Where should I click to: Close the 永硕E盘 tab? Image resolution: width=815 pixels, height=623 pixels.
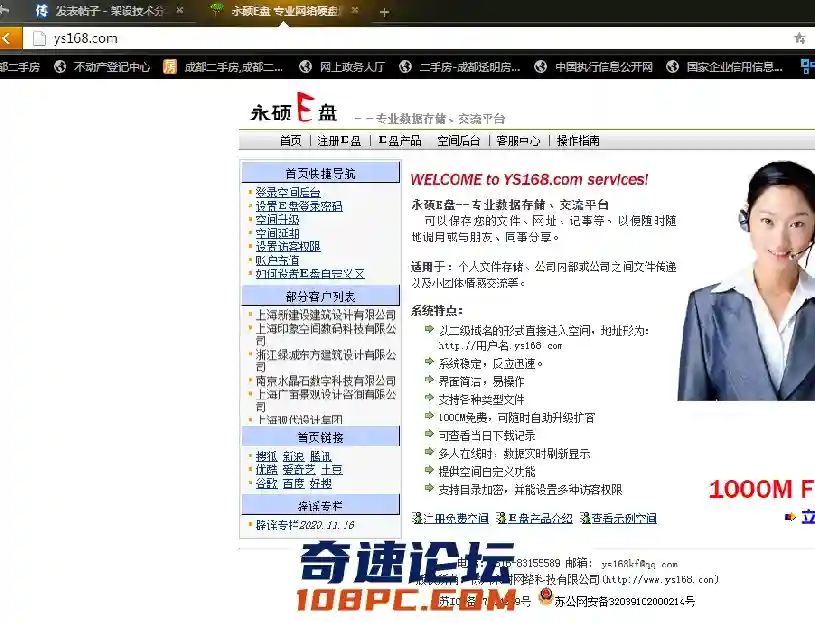tap(355, 10)
